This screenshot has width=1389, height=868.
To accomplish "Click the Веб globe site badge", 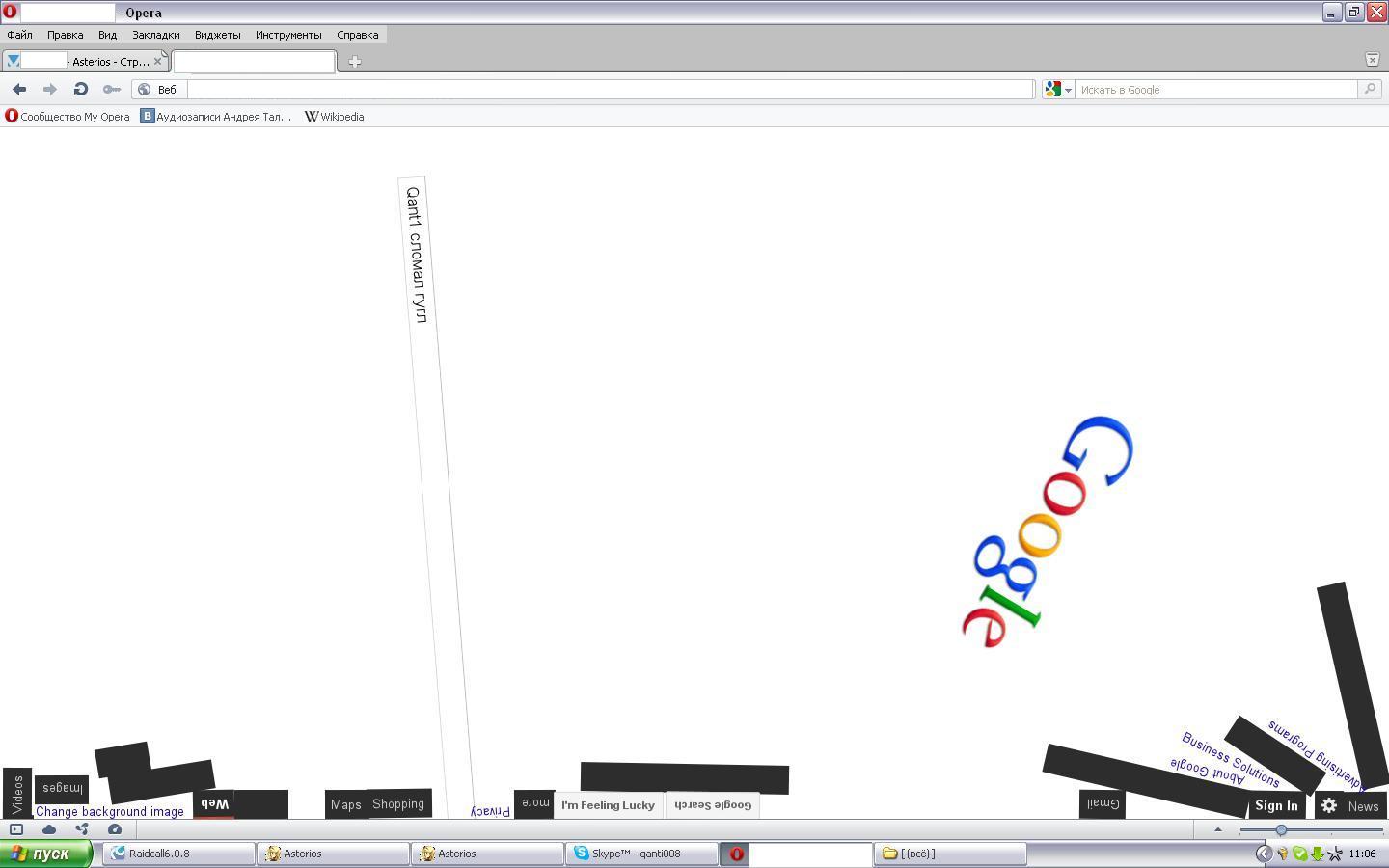I will point(157,89).
